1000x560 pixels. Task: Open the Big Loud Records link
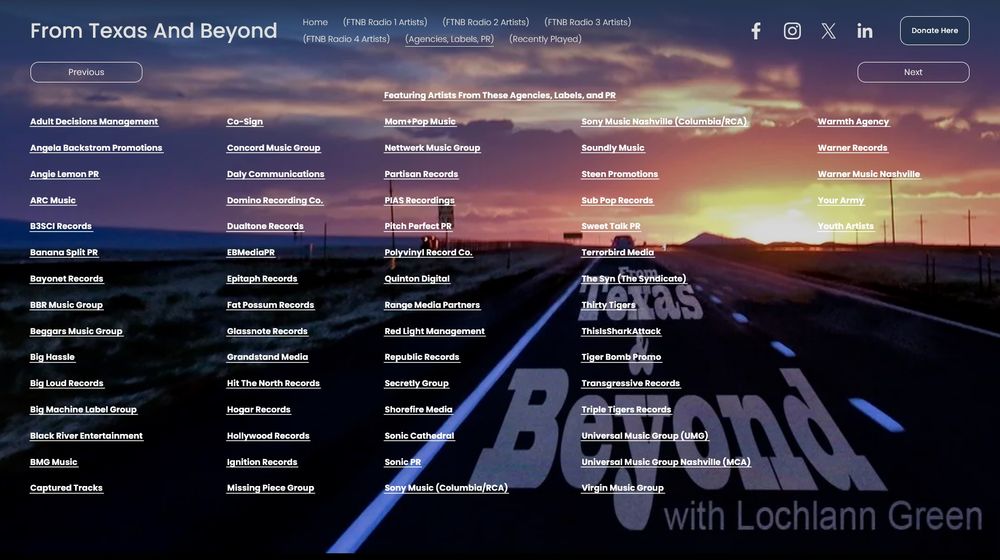tap(66, 383)
